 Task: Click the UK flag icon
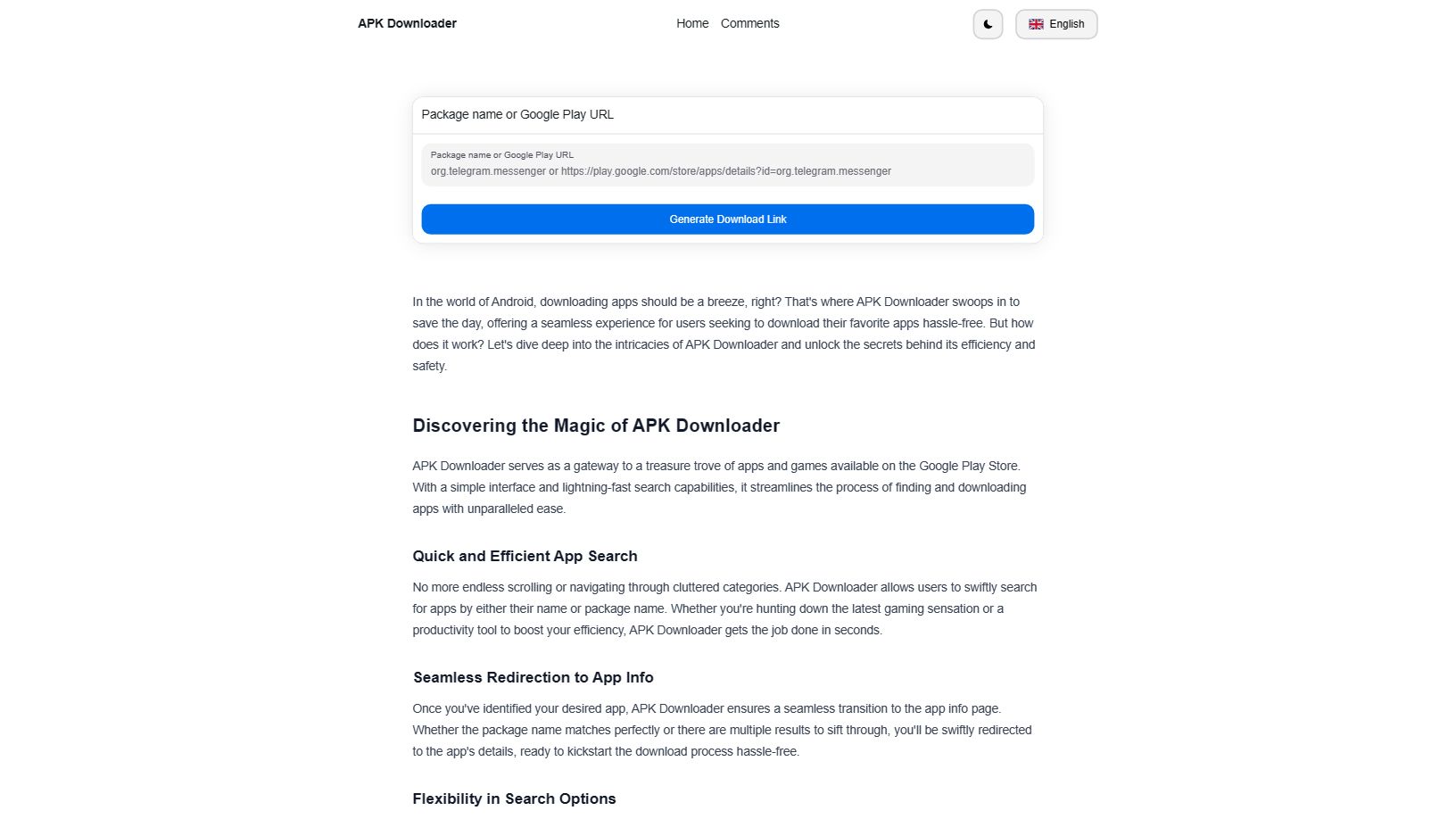[x=1036, y=24]
